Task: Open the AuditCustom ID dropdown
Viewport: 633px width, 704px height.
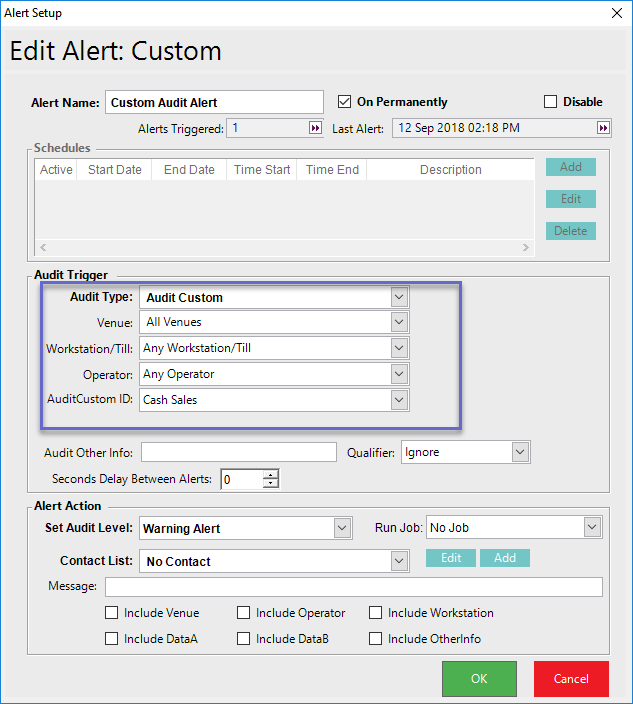Action: (x=399, y=400)
